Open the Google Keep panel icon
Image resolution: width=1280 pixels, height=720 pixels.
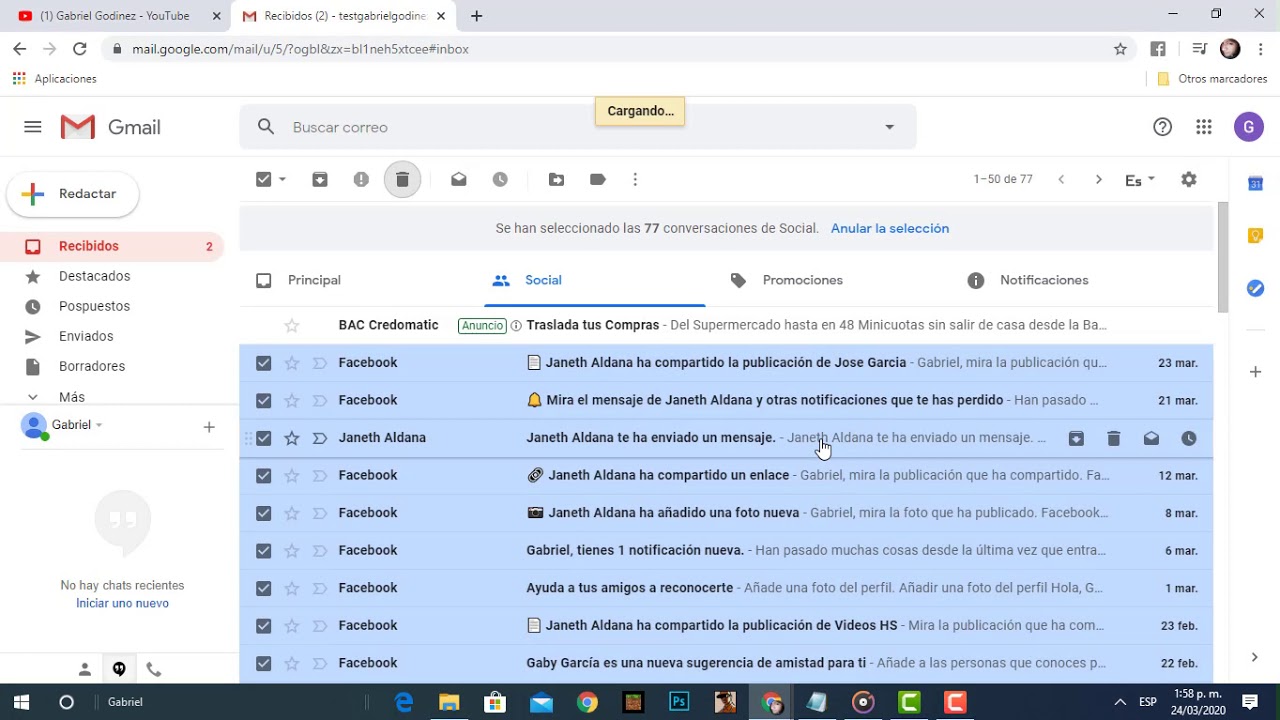1255,235
